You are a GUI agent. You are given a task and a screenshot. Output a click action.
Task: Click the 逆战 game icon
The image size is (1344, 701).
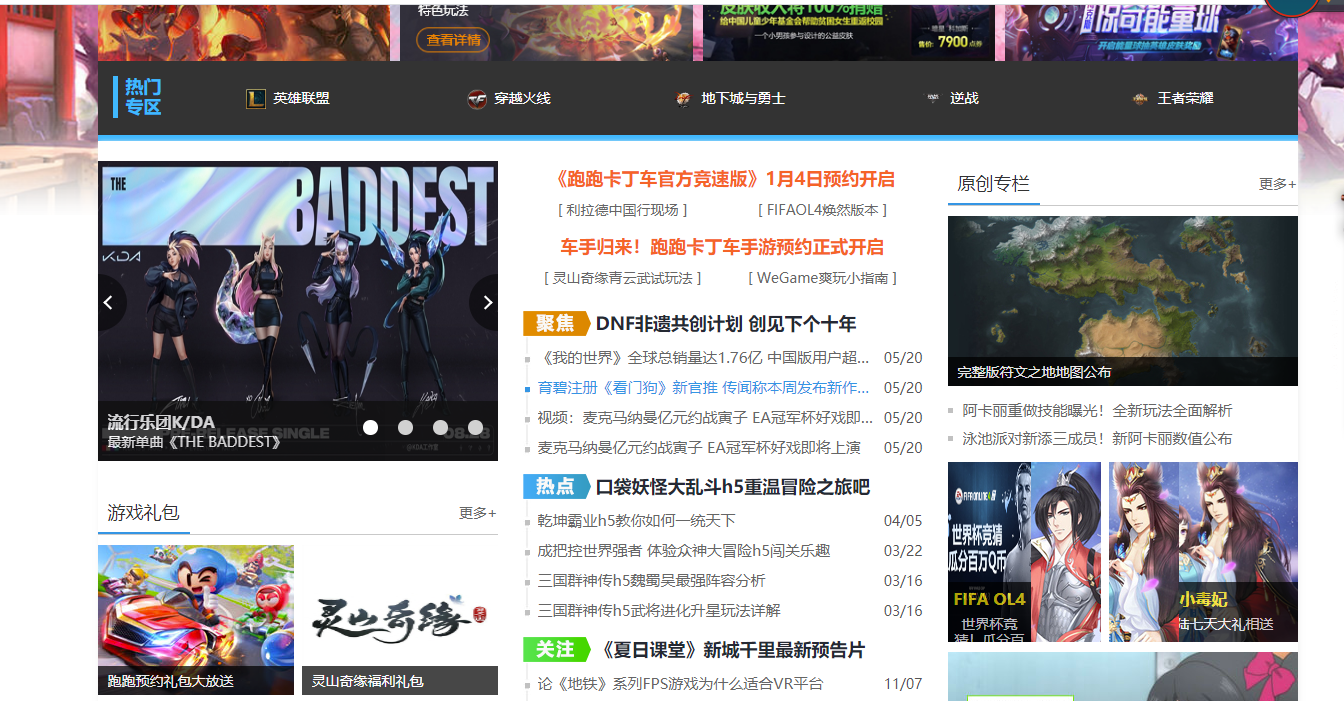pos(932,98)
